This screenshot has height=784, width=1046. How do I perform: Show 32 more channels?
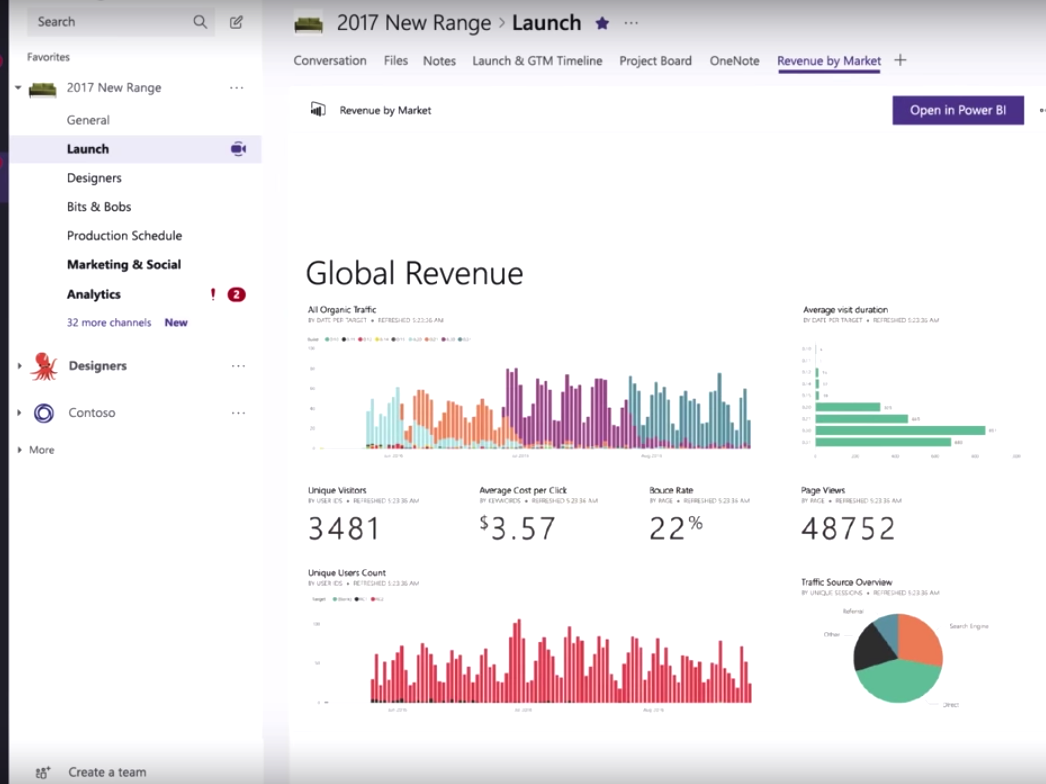(x=109, y=322)
